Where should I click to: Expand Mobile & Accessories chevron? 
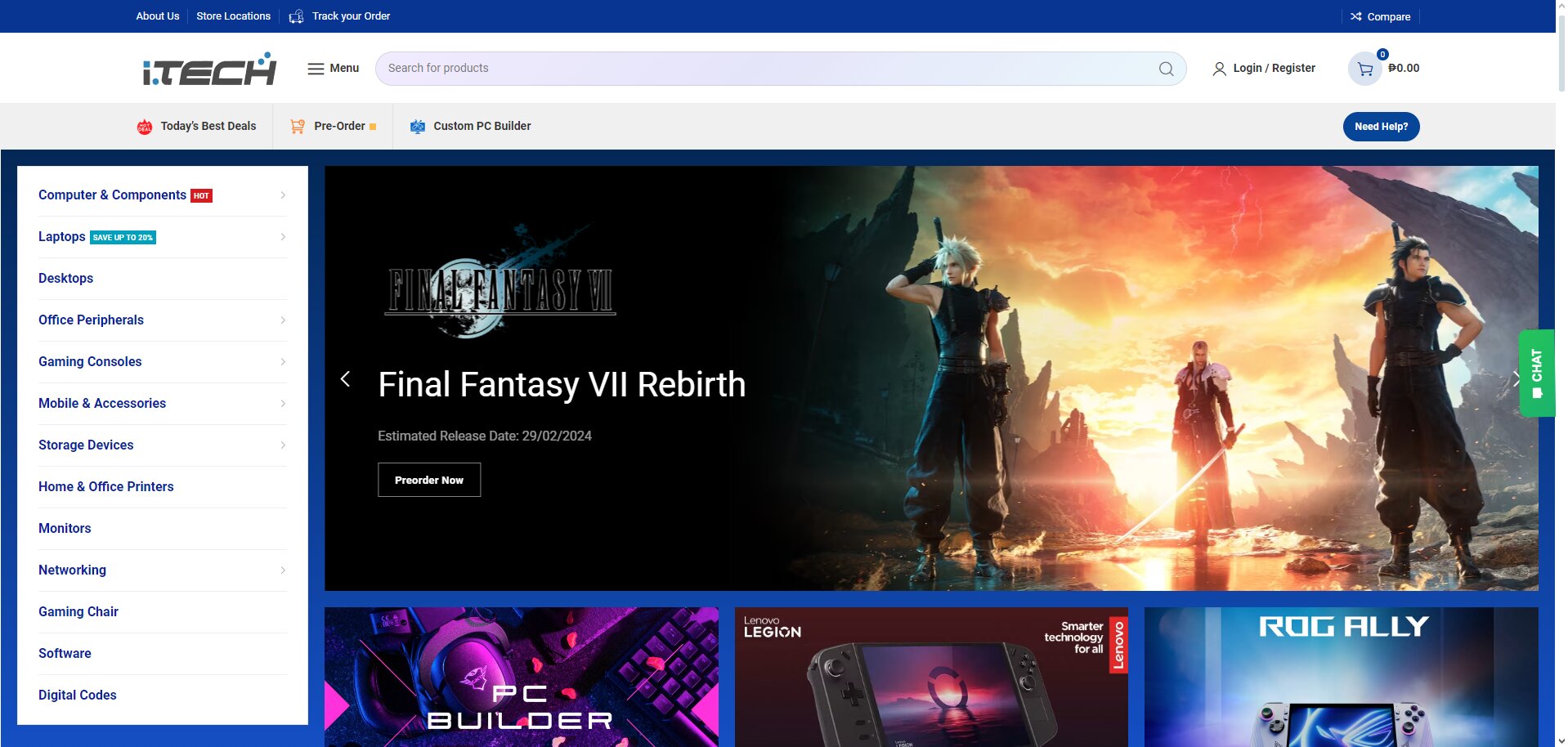[x=283, y=404]
